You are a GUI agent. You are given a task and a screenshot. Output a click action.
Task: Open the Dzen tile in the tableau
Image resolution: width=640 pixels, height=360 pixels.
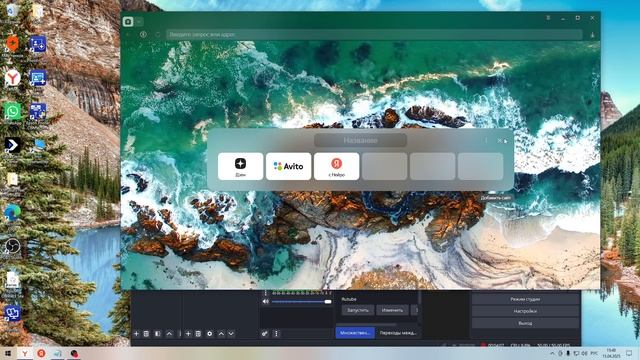240,166
